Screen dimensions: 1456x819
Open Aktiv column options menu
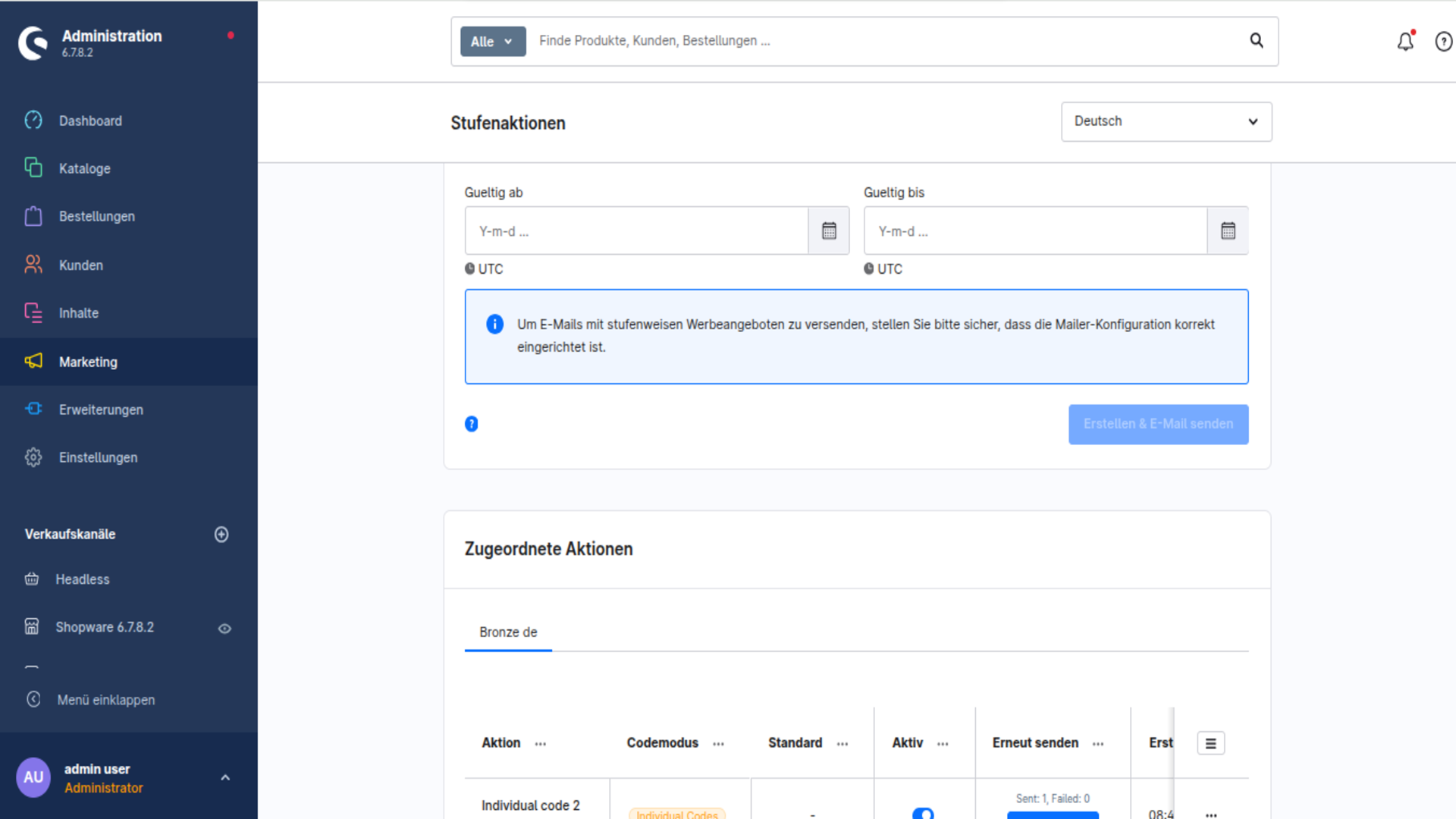943,744
